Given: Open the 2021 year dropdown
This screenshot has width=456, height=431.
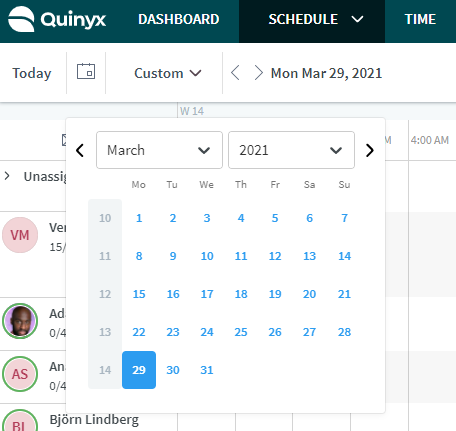Looking at the screenshot, I should [291, 150].
